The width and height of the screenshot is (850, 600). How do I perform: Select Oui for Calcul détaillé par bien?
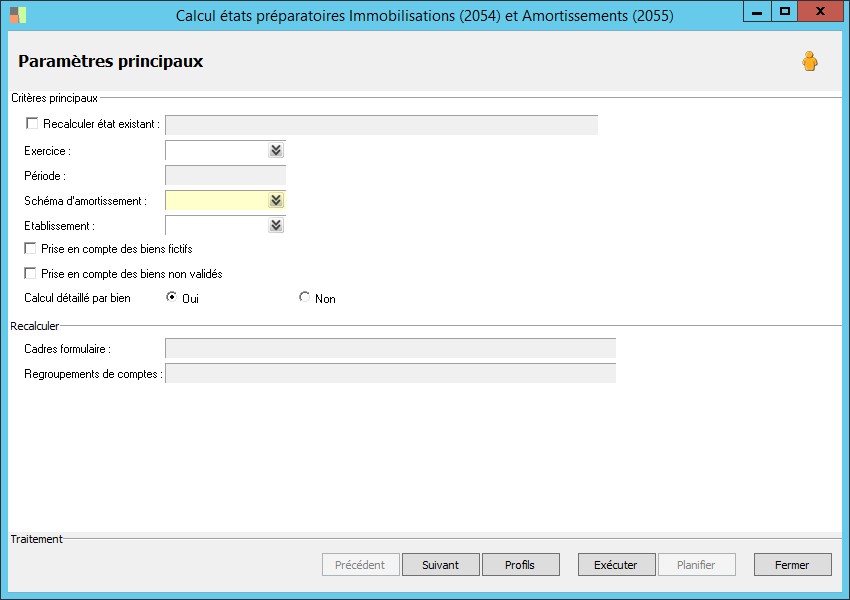coord(171,297)
